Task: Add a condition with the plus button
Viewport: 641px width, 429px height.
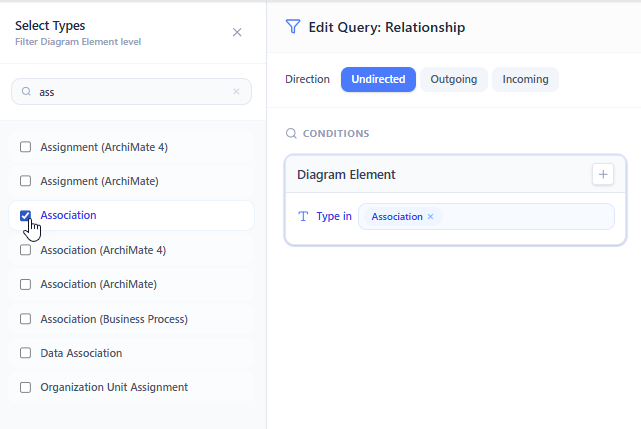Action: click(603, 175)
